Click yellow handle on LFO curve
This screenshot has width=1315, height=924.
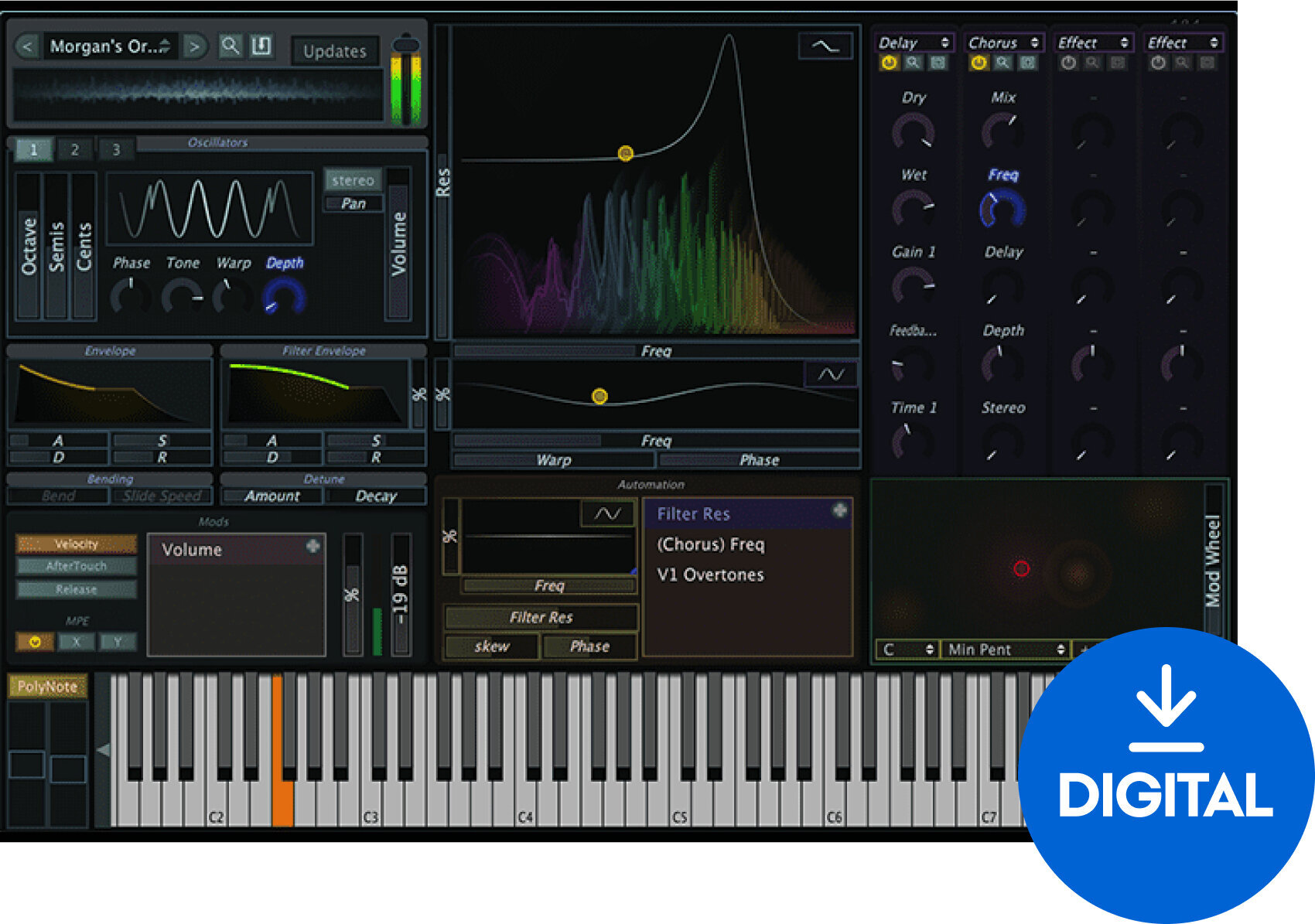point(599,397)
